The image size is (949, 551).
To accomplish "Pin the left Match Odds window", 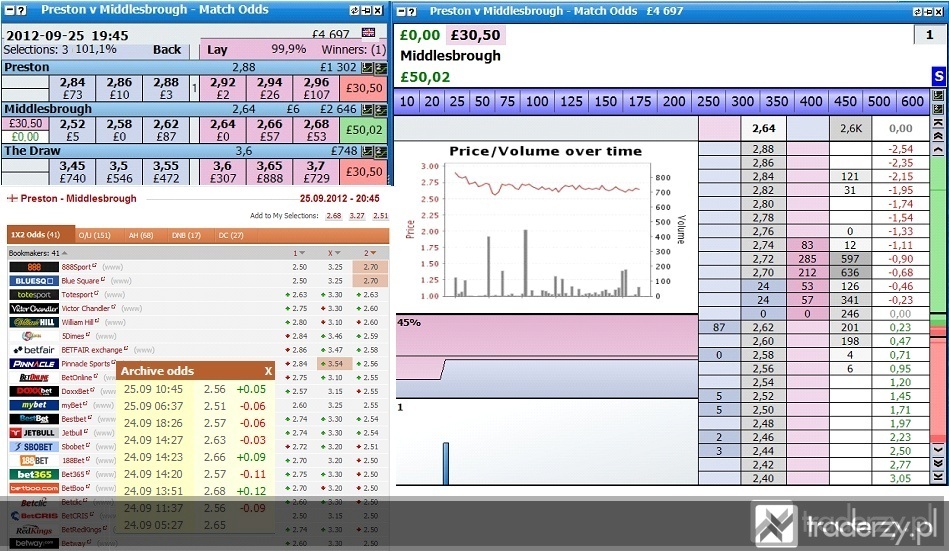I will (x=366, y=10).
